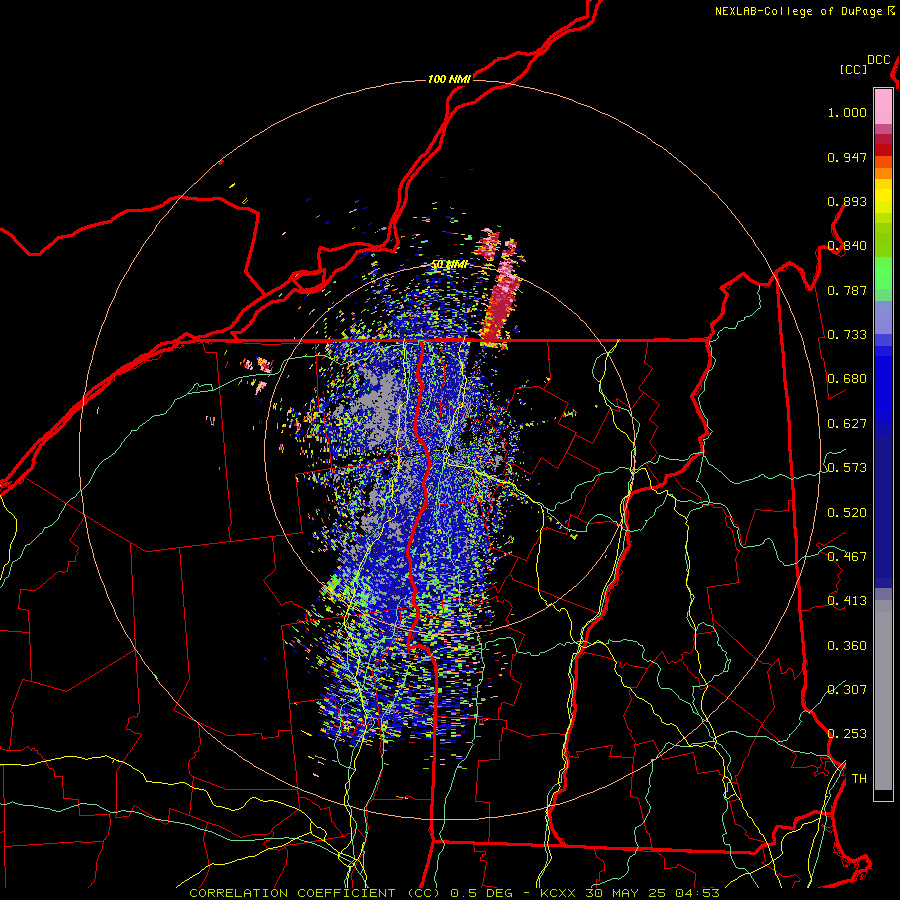Click the 0.680 color scale value

[847, 379]
